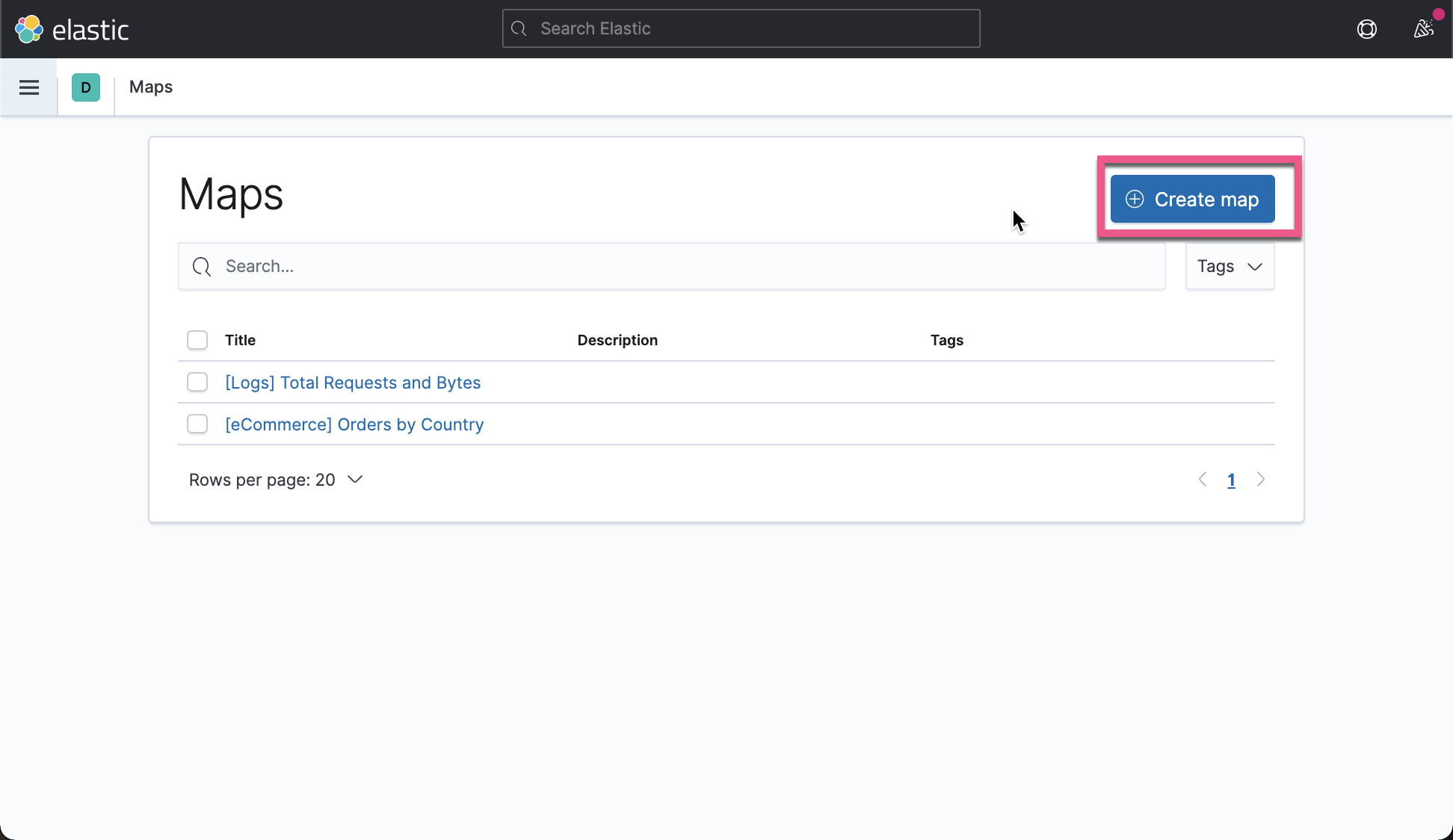This screenshot has height=840, width=1453.
Task: Click the plus icon inside Create map
Action: (1134, 199)
